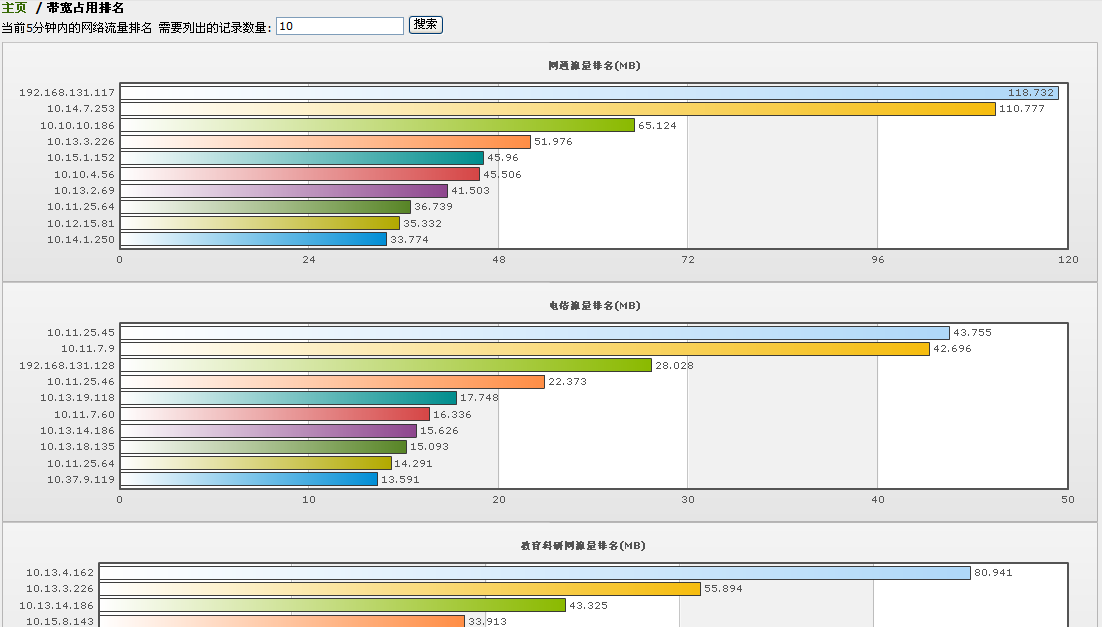Click the 10.11.7.60 red bar

coord(274,414)
